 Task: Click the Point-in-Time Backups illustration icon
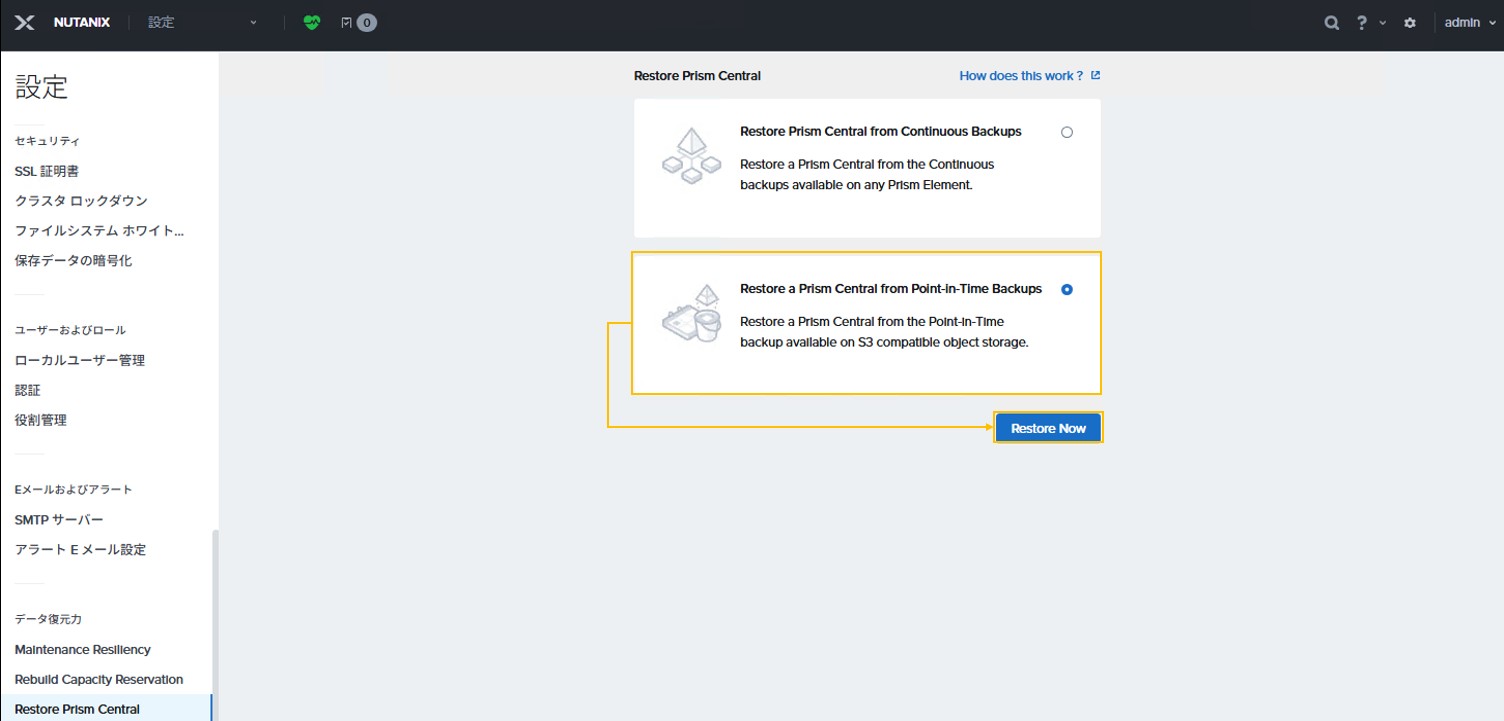pos(692,314)
